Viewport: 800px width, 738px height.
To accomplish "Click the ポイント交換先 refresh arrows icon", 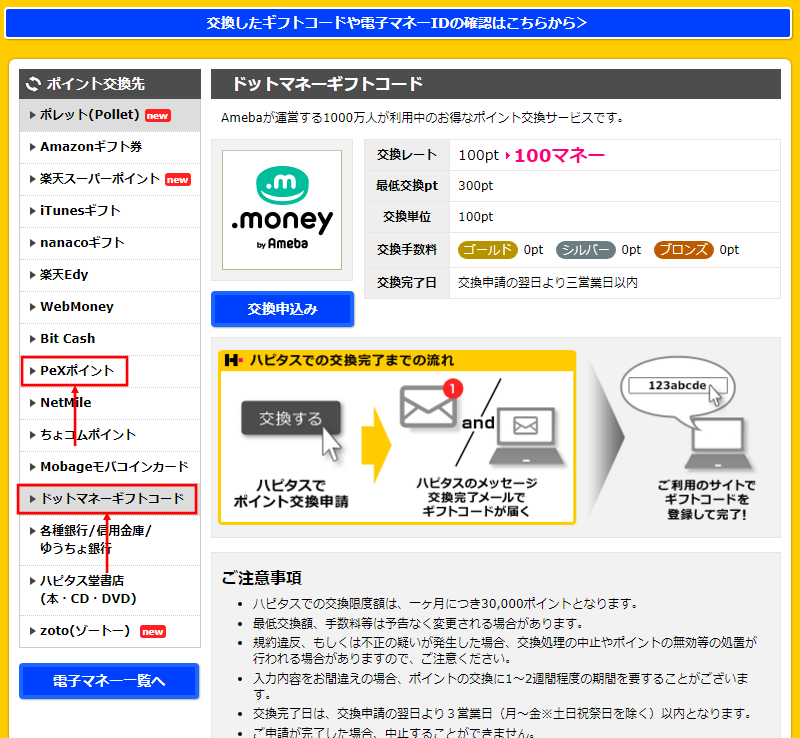I will [33, 84].
